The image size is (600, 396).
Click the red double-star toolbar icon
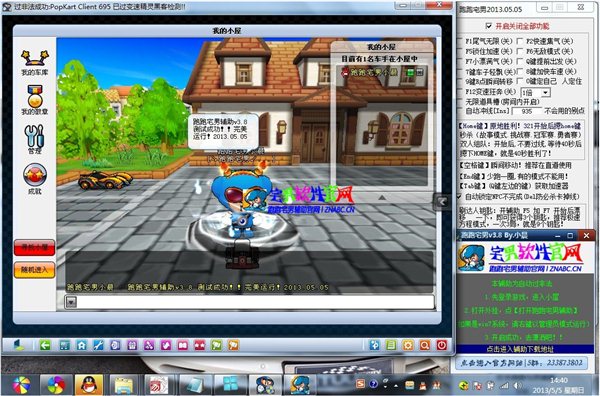[x=200, y=345]
